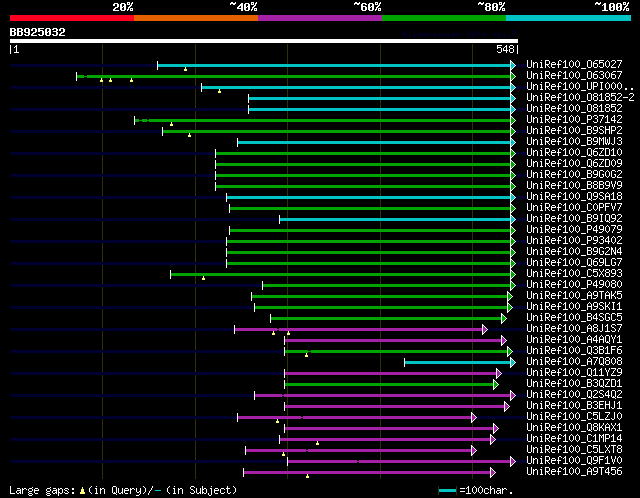Select the UniRef100_Q11YZ9 label

[574, 373]
